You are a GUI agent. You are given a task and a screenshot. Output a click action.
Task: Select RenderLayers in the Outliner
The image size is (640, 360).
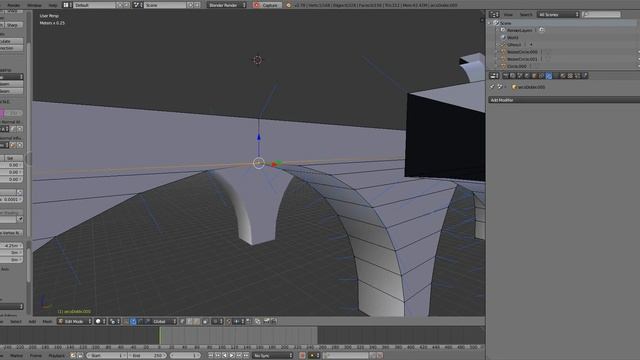[519, 30]
